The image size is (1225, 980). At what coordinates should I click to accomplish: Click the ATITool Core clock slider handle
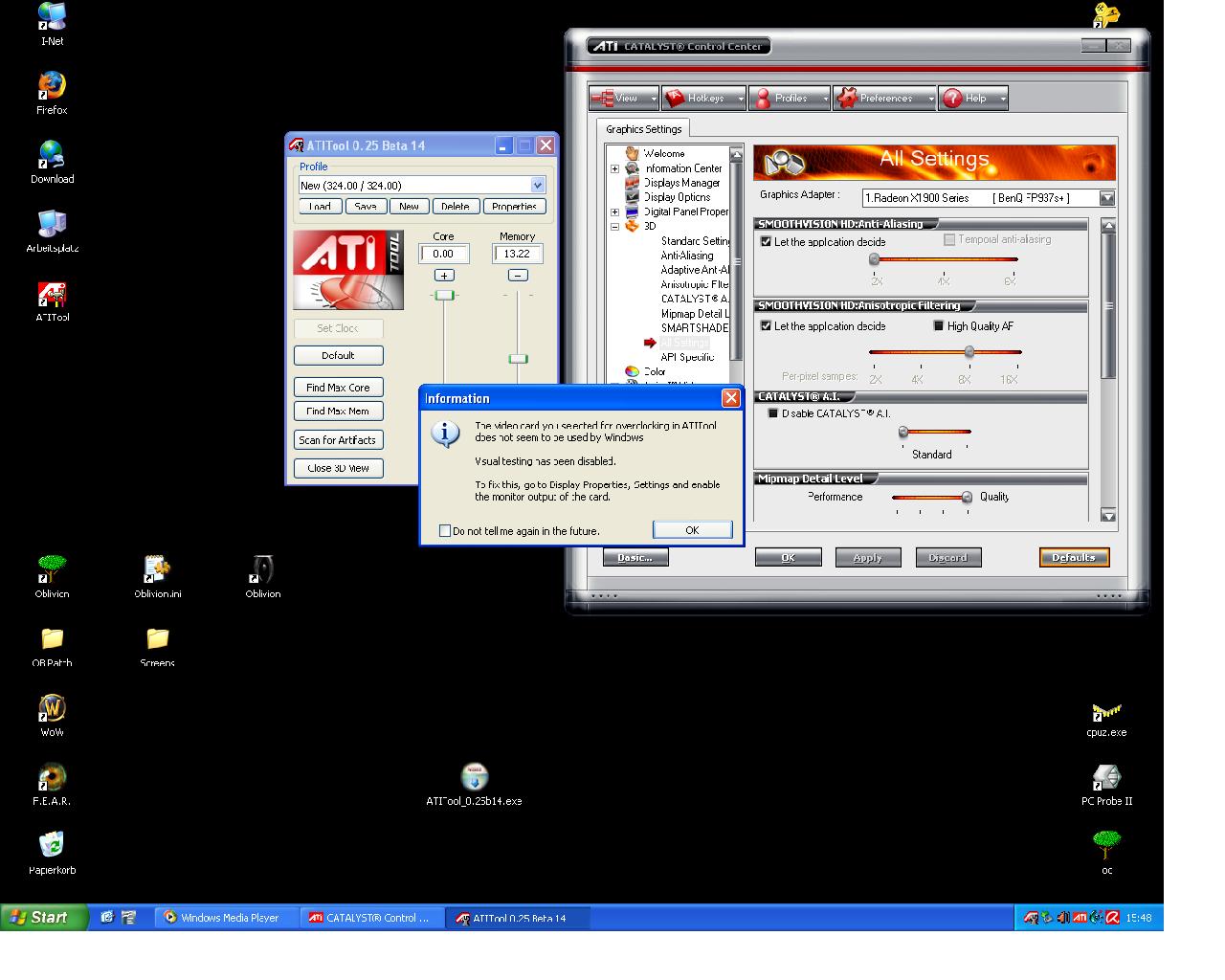444,295
